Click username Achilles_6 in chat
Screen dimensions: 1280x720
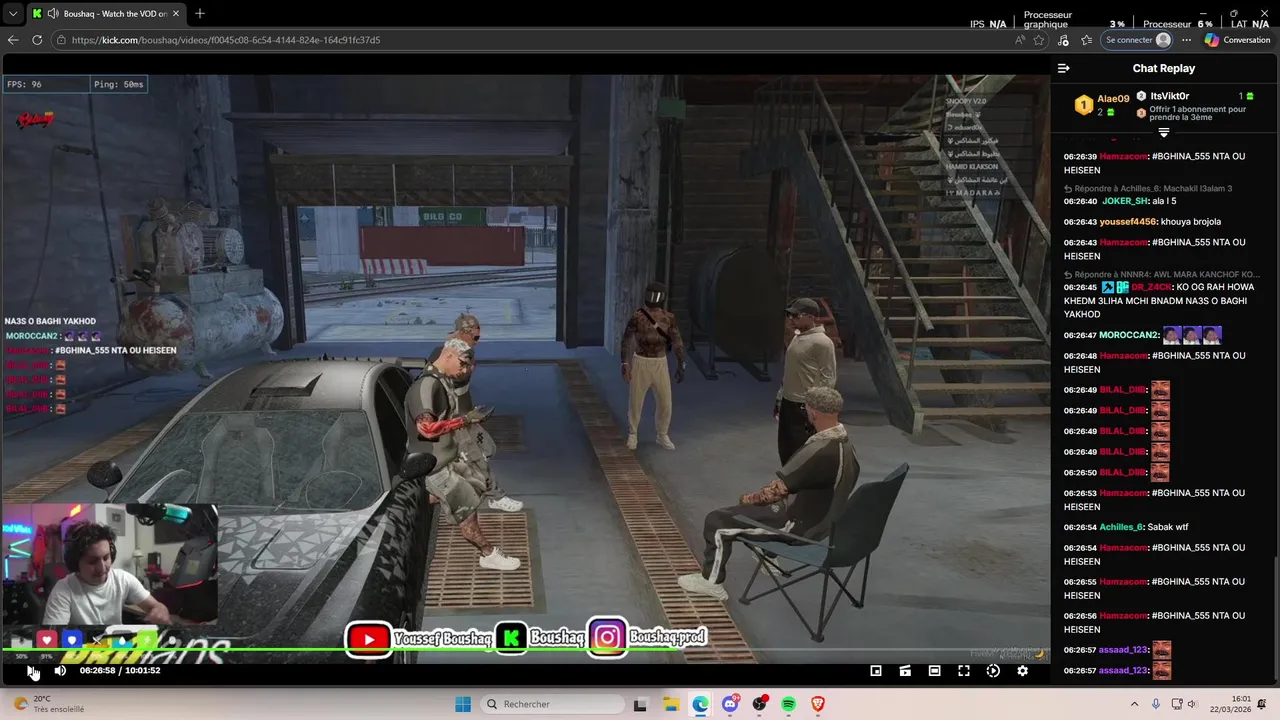coord(1120,527)
